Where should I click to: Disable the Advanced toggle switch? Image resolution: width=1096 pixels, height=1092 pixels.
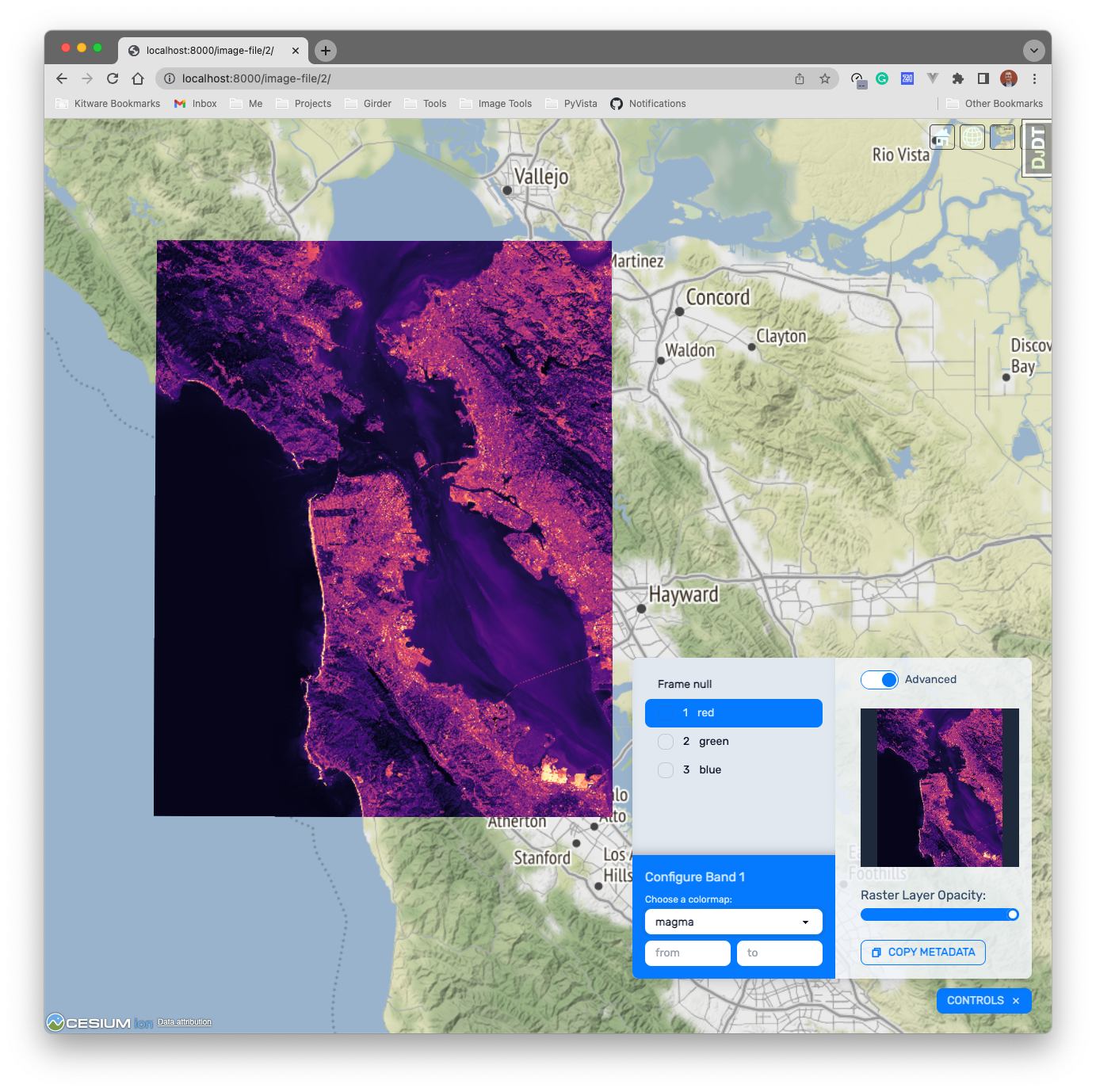pyautogui.click(x=880, y=679)
